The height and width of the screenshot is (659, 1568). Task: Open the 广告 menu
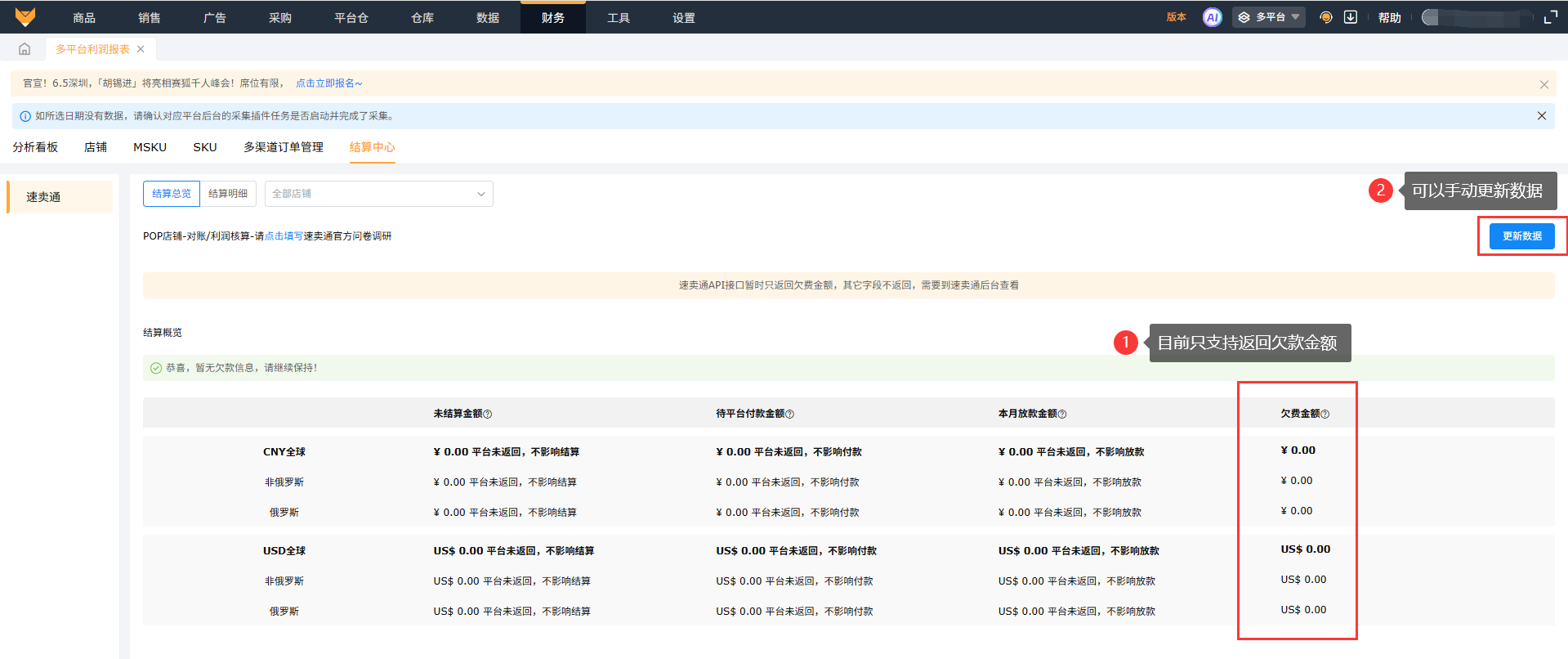click(x=215, y=18)
